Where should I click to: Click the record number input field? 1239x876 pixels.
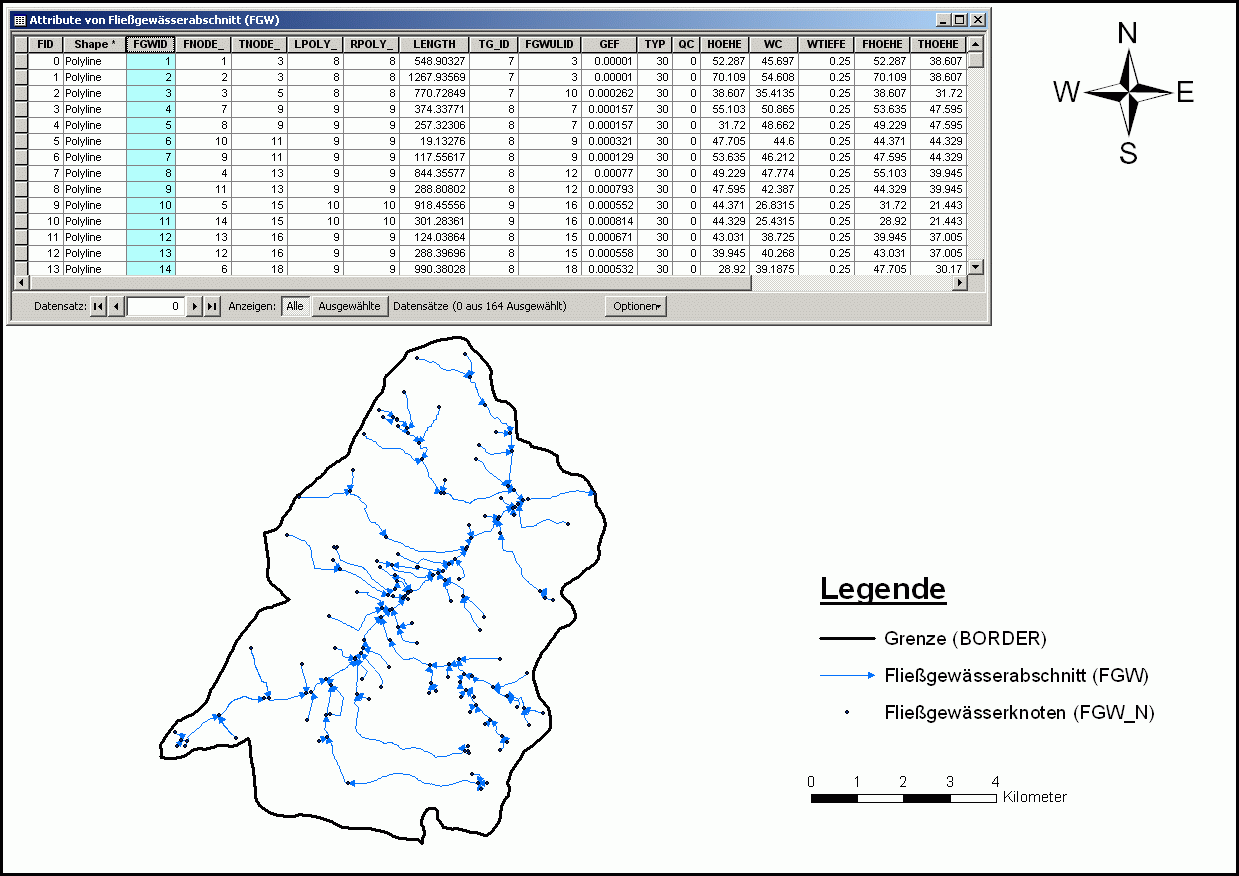click(x=155, y=307)
